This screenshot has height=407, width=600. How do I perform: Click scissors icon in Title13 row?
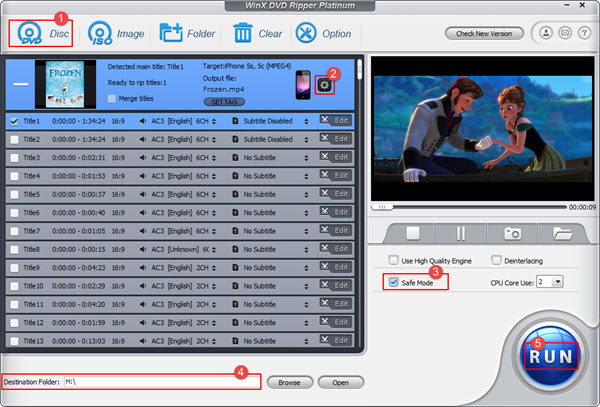coord(324,340)
